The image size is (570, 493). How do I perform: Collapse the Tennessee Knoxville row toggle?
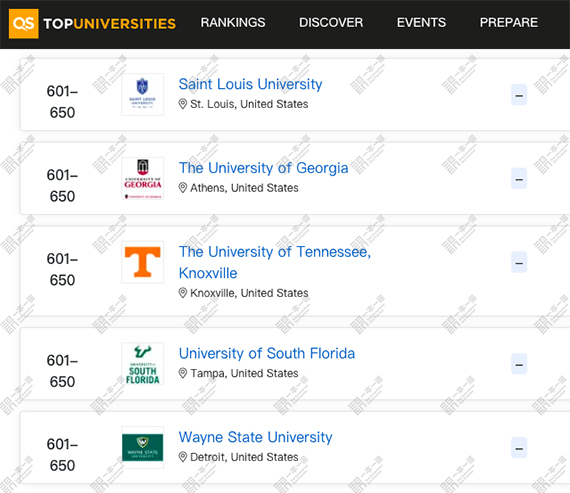point(519,262)
